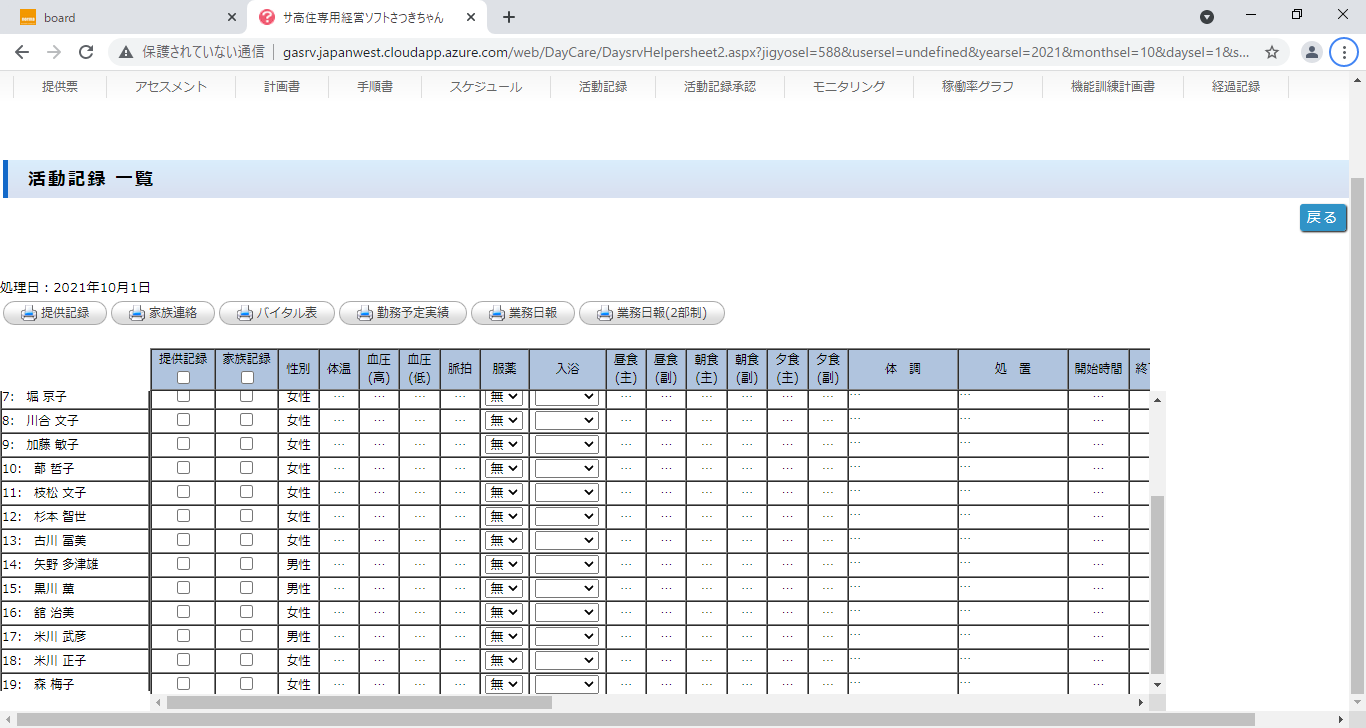Toggle the 提供記録 header select-all checkbox

point(183,378)
